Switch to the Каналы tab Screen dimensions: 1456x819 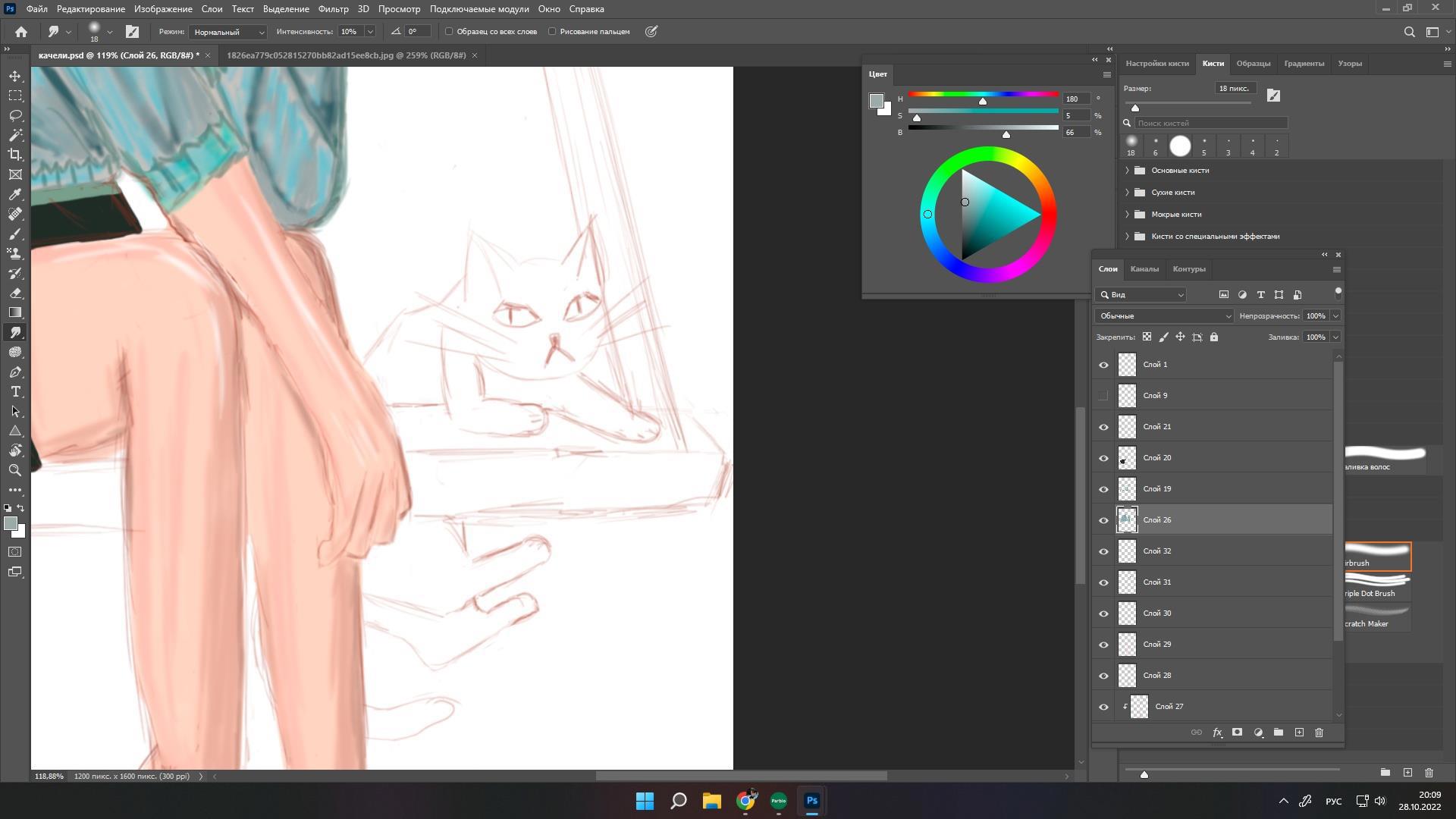tap(1144, 269)
